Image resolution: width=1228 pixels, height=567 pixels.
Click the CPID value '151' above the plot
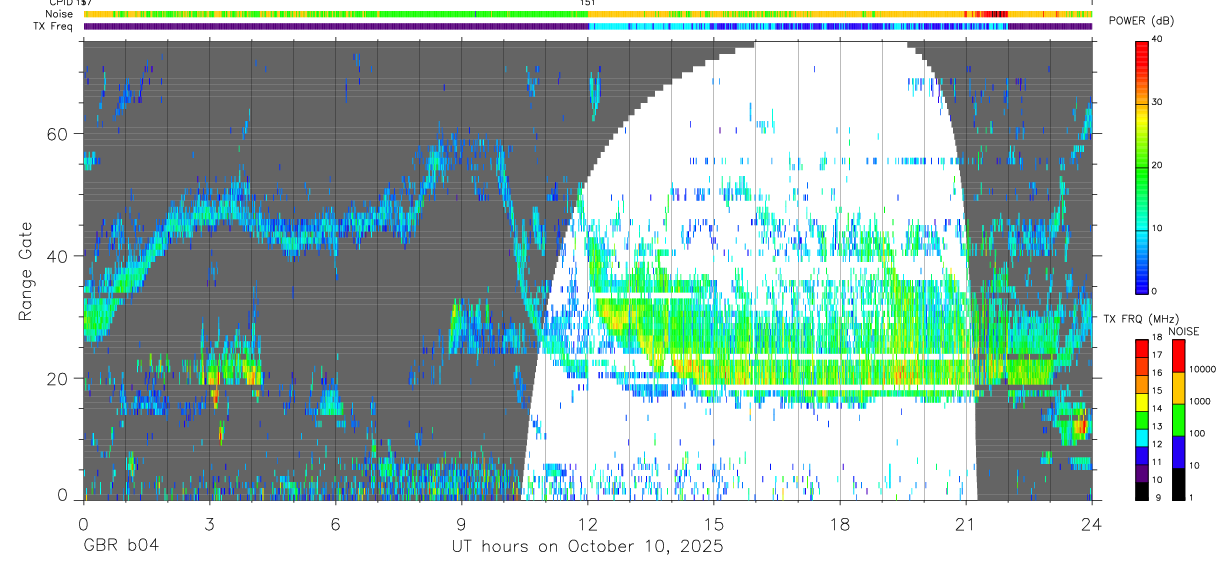click(587, 3)
